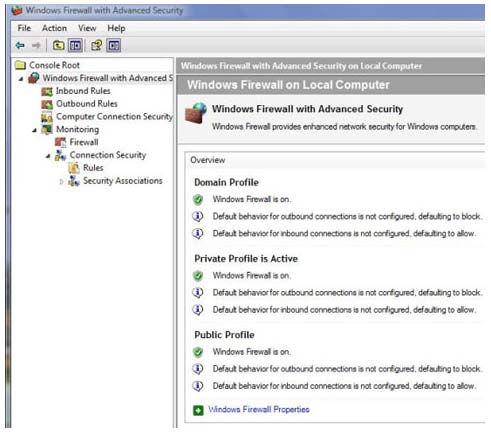Expand the Security Associations node

coord(61,182)
